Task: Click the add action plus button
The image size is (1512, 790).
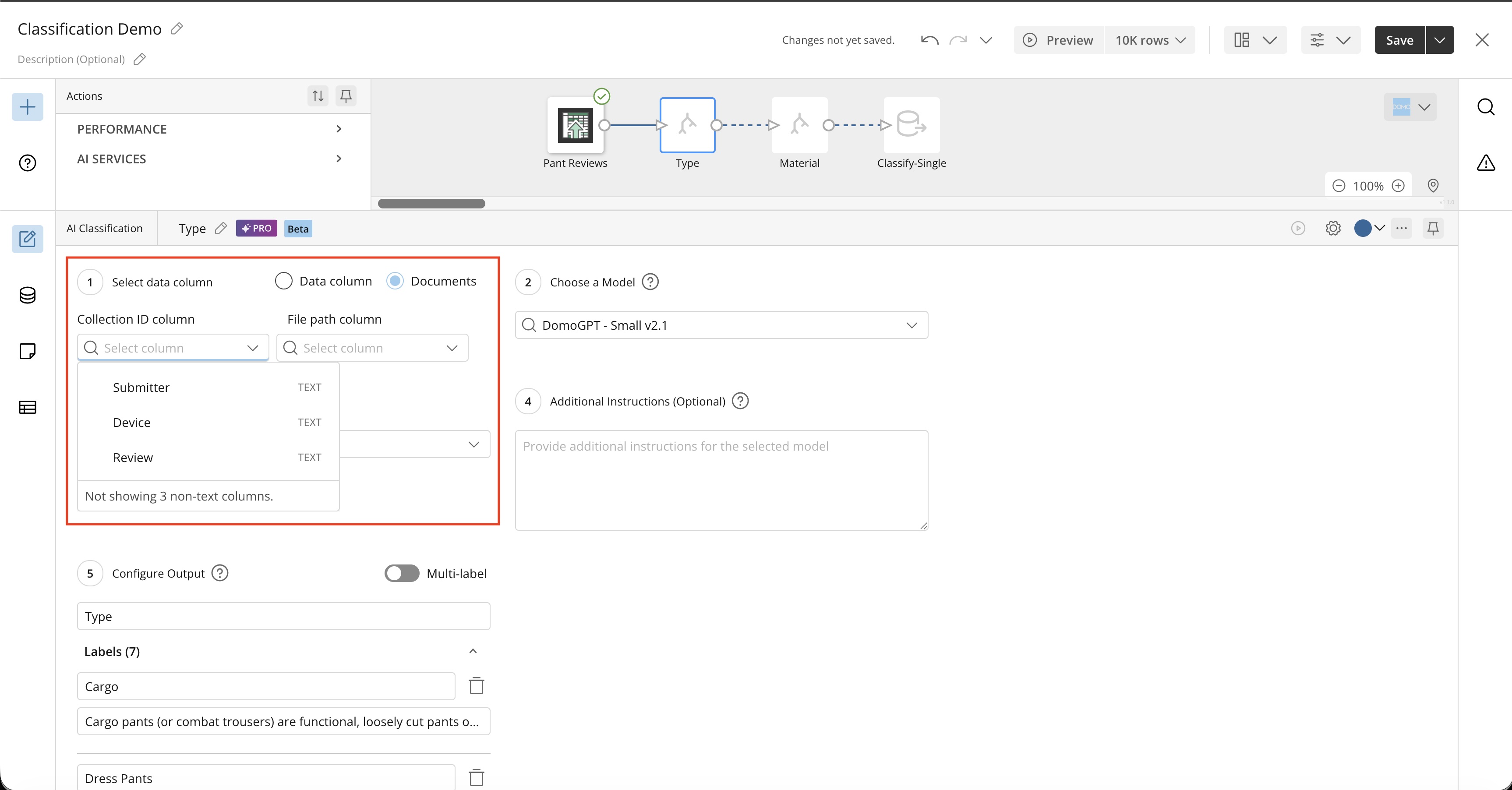Action: click(28, 107)
